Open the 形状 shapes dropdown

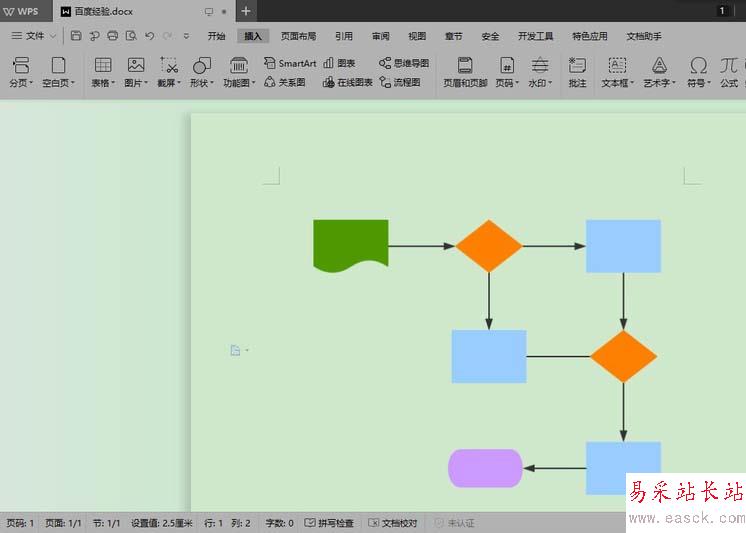point(202,83)
